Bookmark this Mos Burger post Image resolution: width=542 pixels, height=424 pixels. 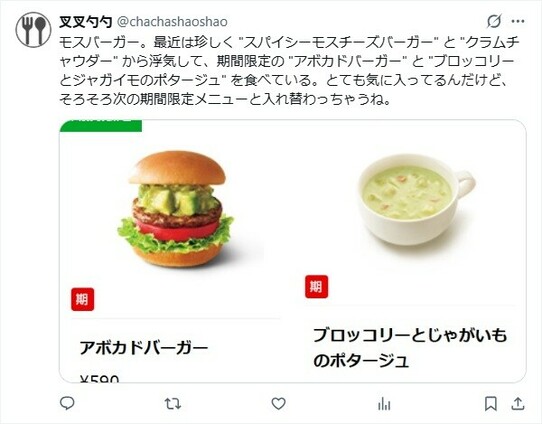(491, 403)
